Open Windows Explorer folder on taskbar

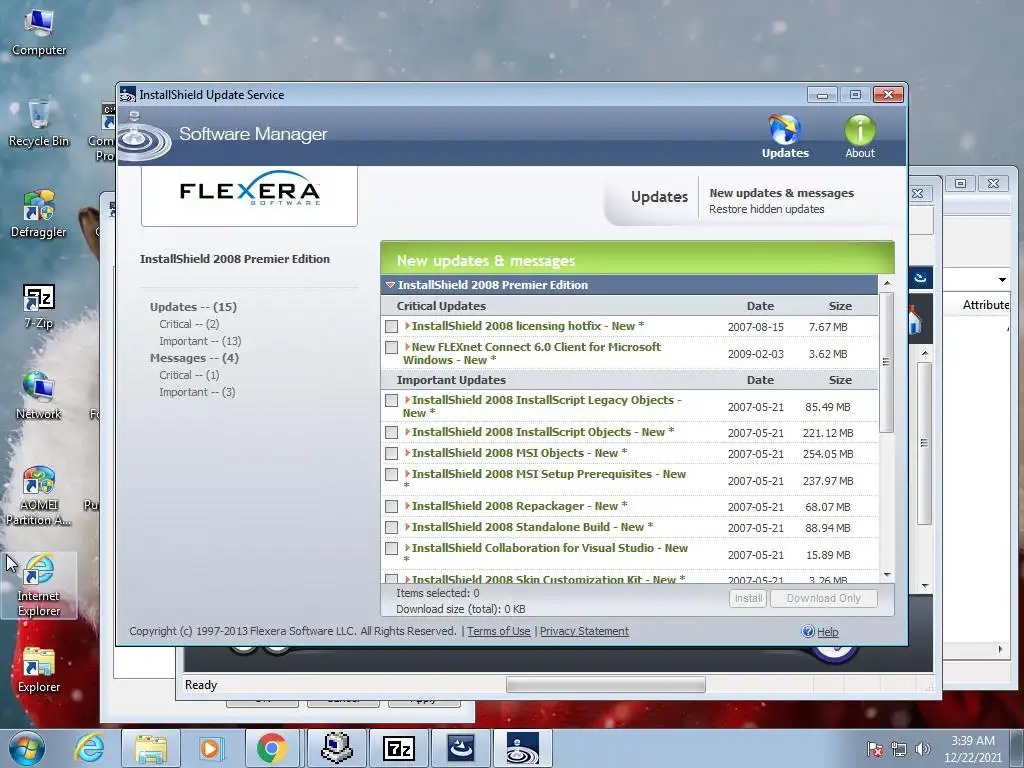point(151,748)
